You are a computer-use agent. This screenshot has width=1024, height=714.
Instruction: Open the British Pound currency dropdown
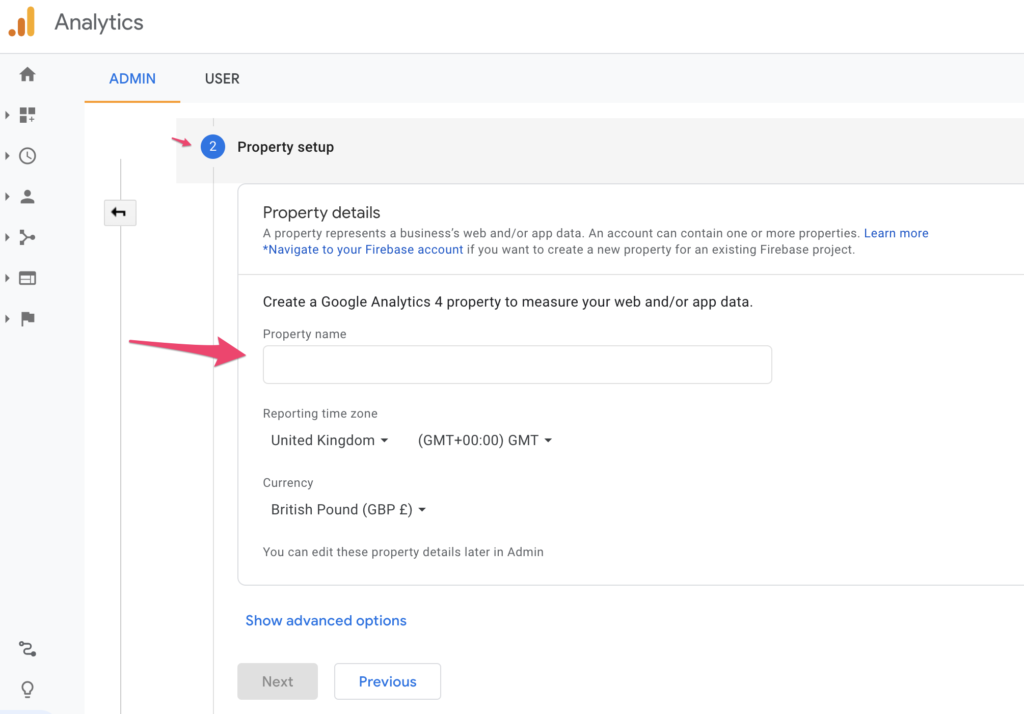(x=348, y=510)
